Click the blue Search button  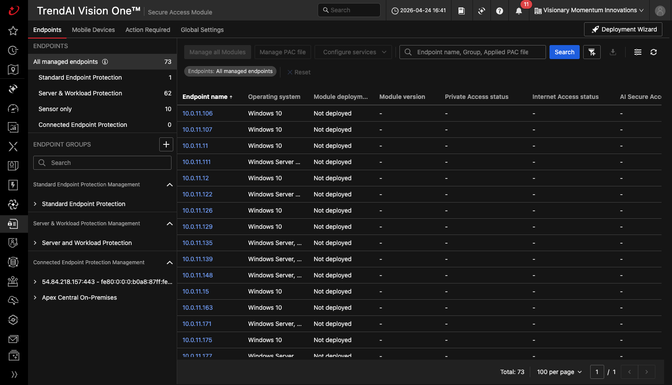pyautogui.click(x=564, y=52)
